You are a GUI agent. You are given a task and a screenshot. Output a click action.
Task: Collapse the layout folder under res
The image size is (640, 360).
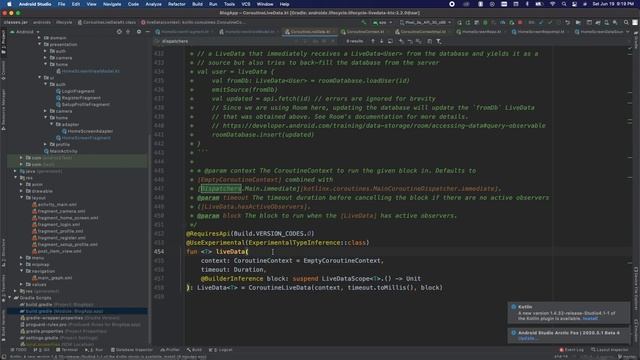[x=22, y=198]
